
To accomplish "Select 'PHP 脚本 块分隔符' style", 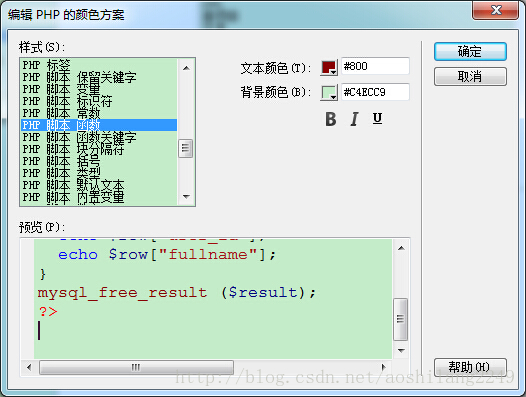I will (99, 149).
